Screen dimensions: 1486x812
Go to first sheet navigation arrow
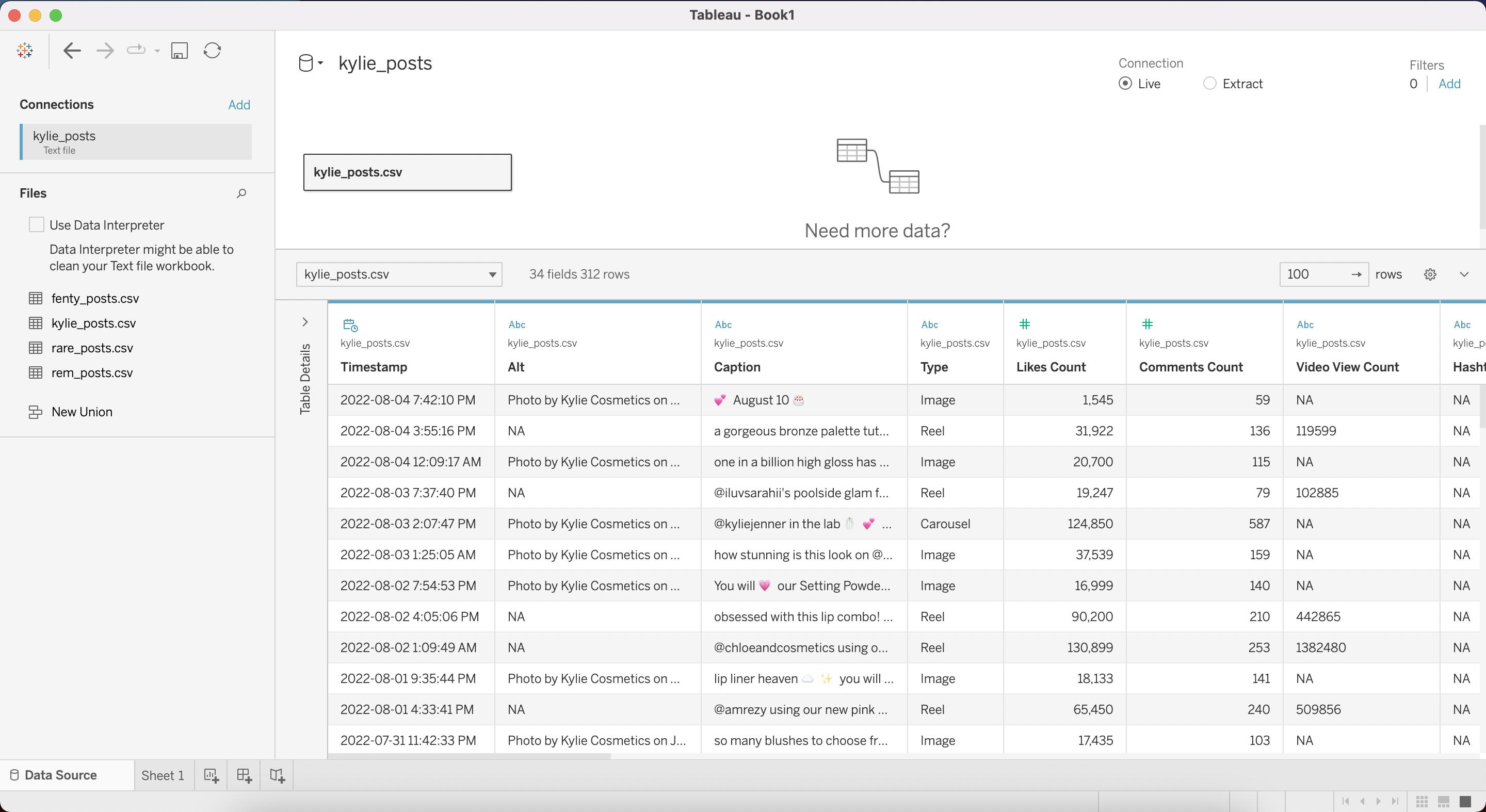1346,801
